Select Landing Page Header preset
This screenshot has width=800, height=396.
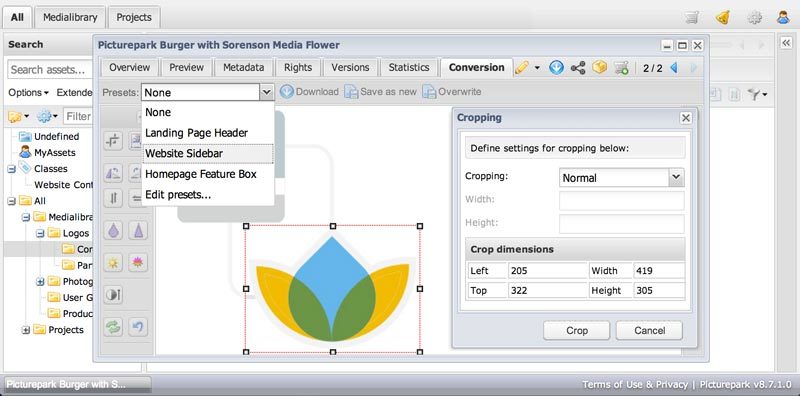click(208, 133)
